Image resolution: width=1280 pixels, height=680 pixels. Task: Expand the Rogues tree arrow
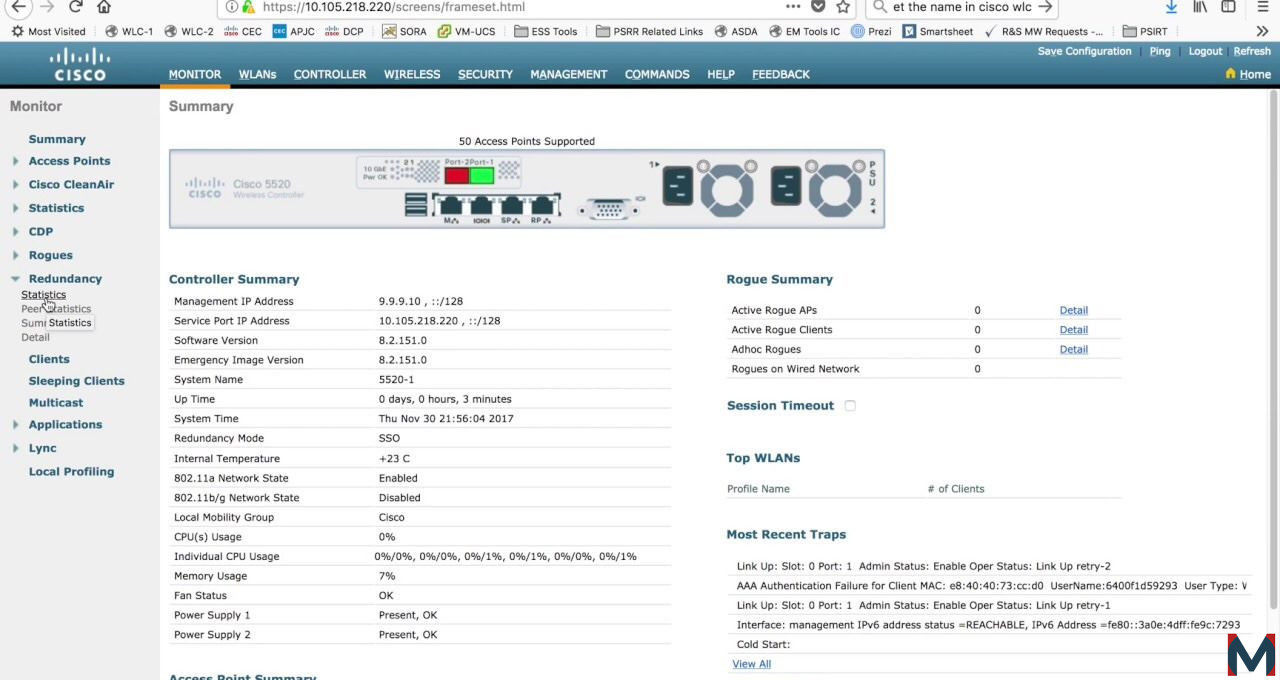[x=15, y=255]
